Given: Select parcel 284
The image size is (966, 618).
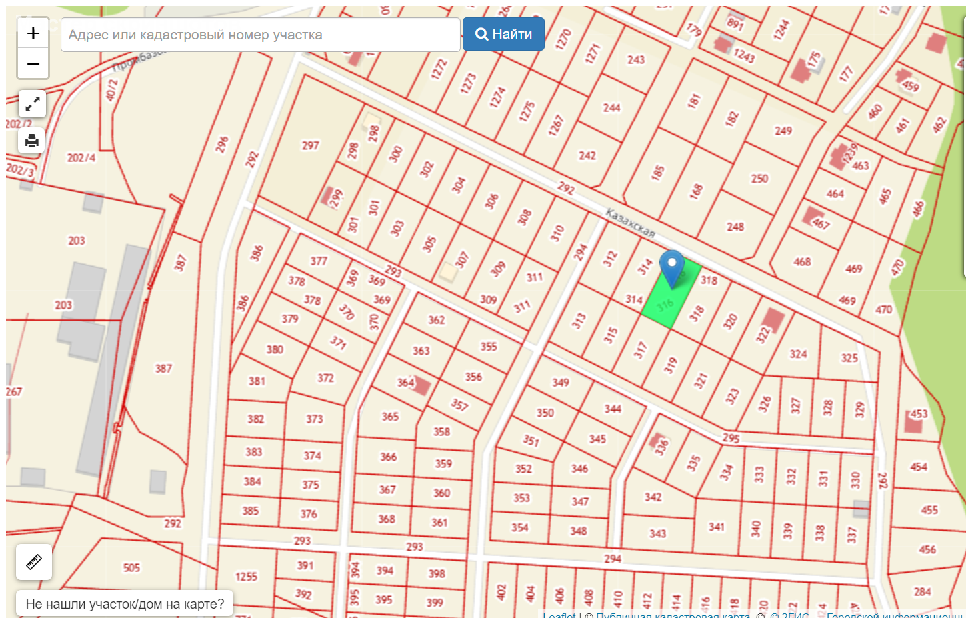Looking at the screenshot, I should 922,592.
